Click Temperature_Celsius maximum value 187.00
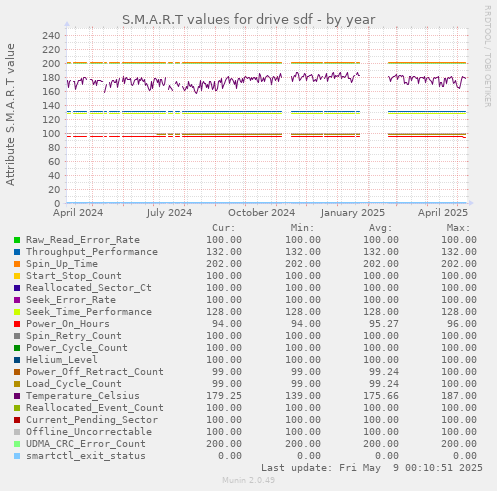The height and width of the screenshot is (491, 497). tap(459, 396)
